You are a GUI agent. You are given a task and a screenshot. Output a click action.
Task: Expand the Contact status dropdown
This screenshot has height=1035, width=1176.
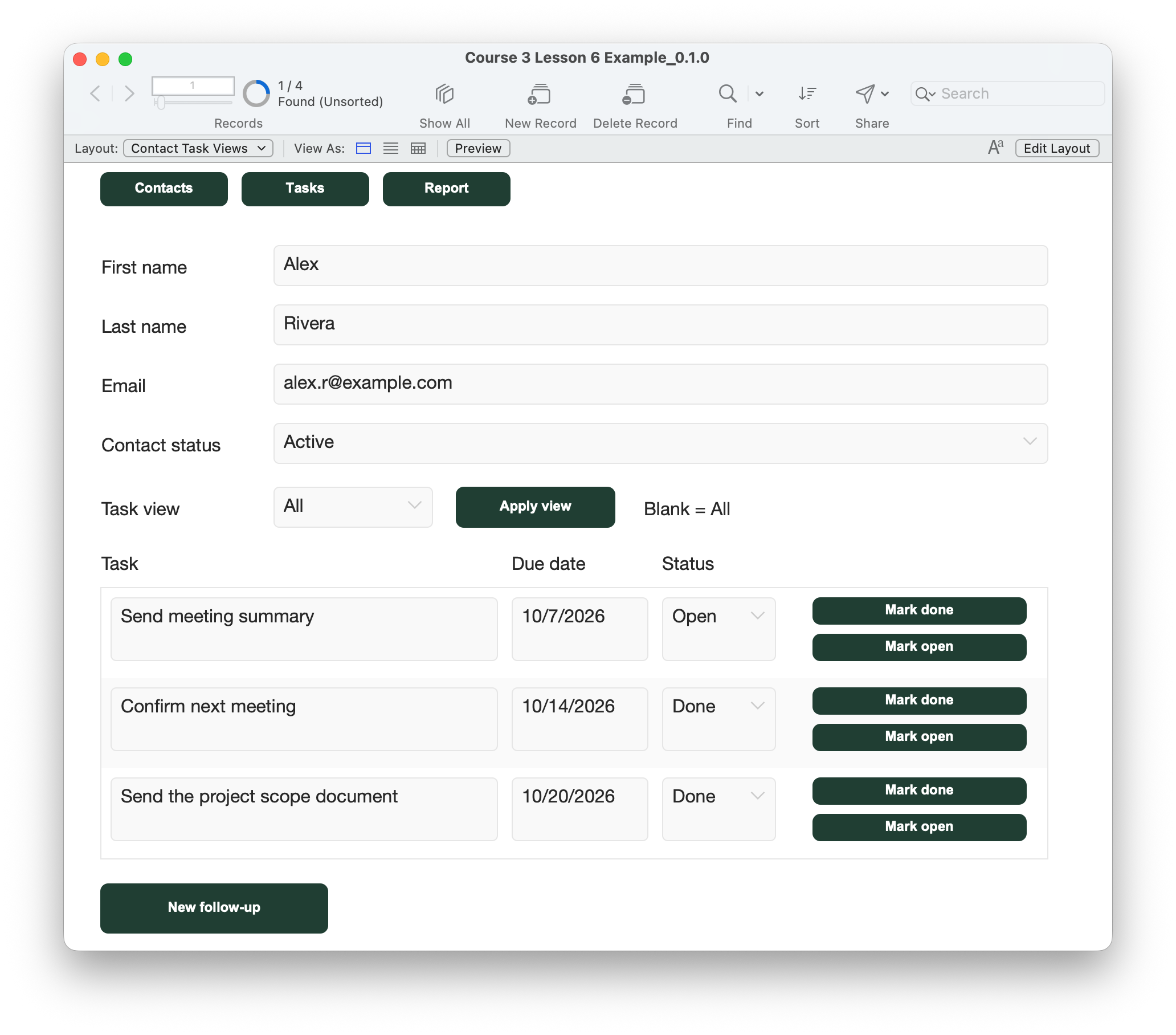point(1030,442)
